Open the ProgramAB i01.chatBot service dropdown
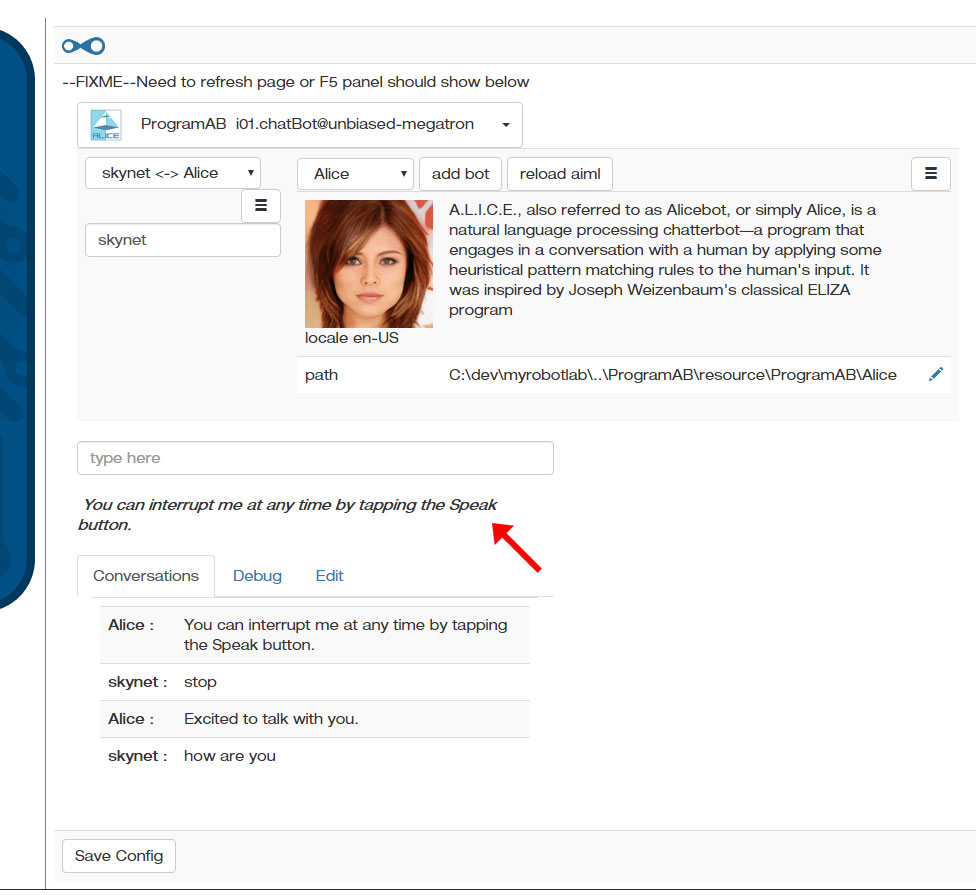This screenshot has width=976, height=895. tap(299, 125)
